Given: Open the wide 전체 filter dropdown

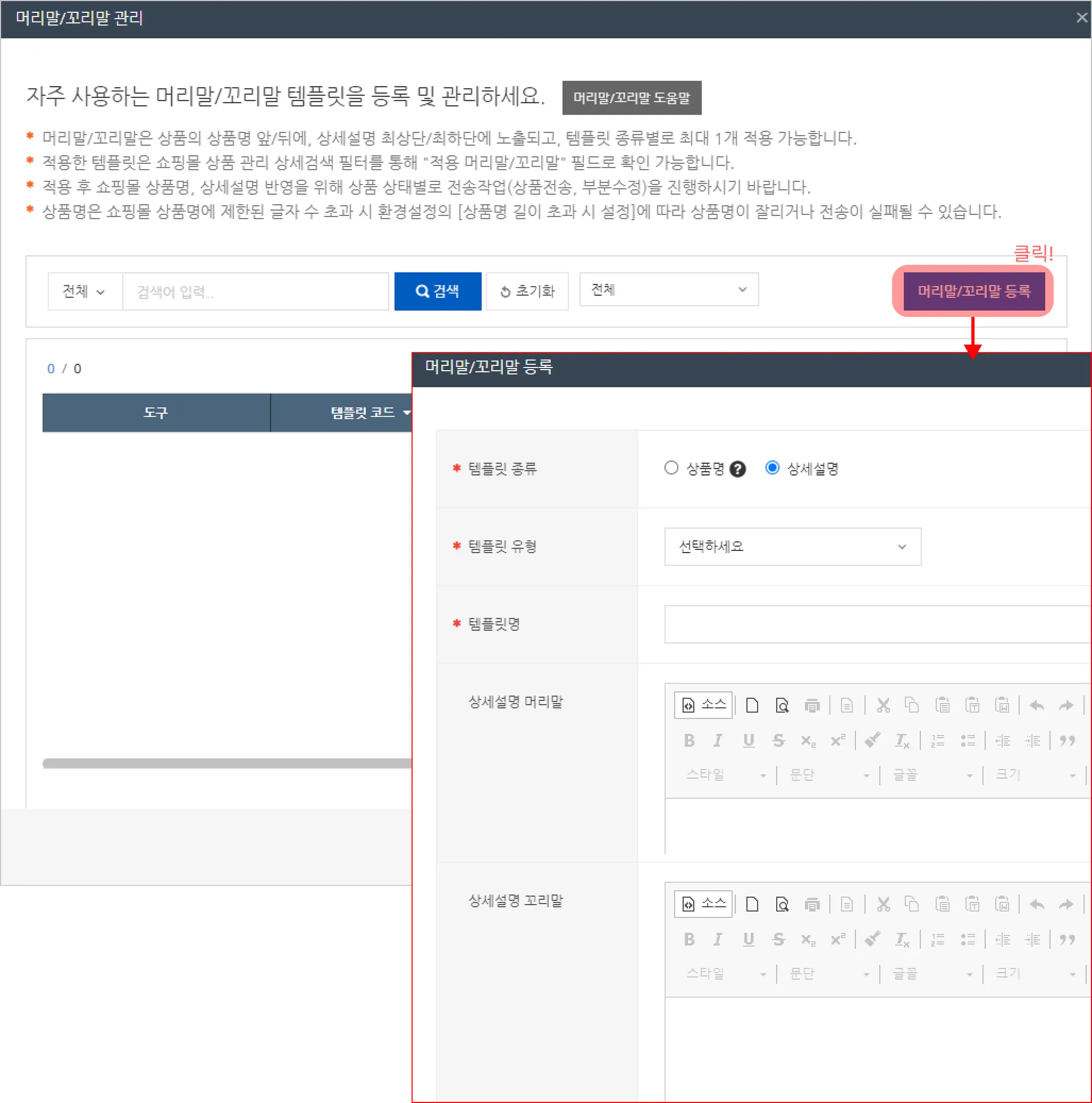Looking at the screenshot, I should coord(669,290).
